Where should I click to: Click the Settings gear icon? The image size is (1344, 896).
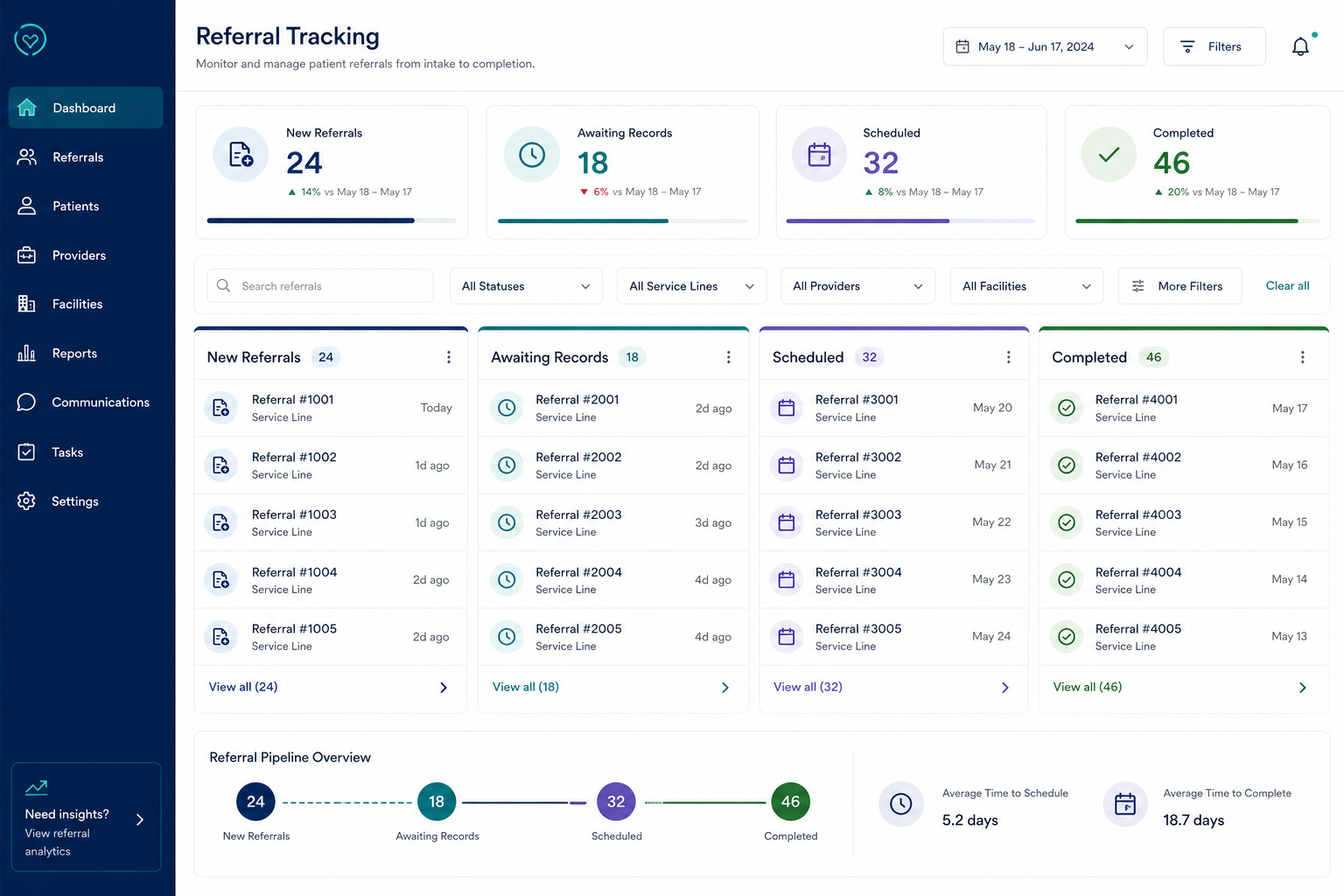click(27, 500)
